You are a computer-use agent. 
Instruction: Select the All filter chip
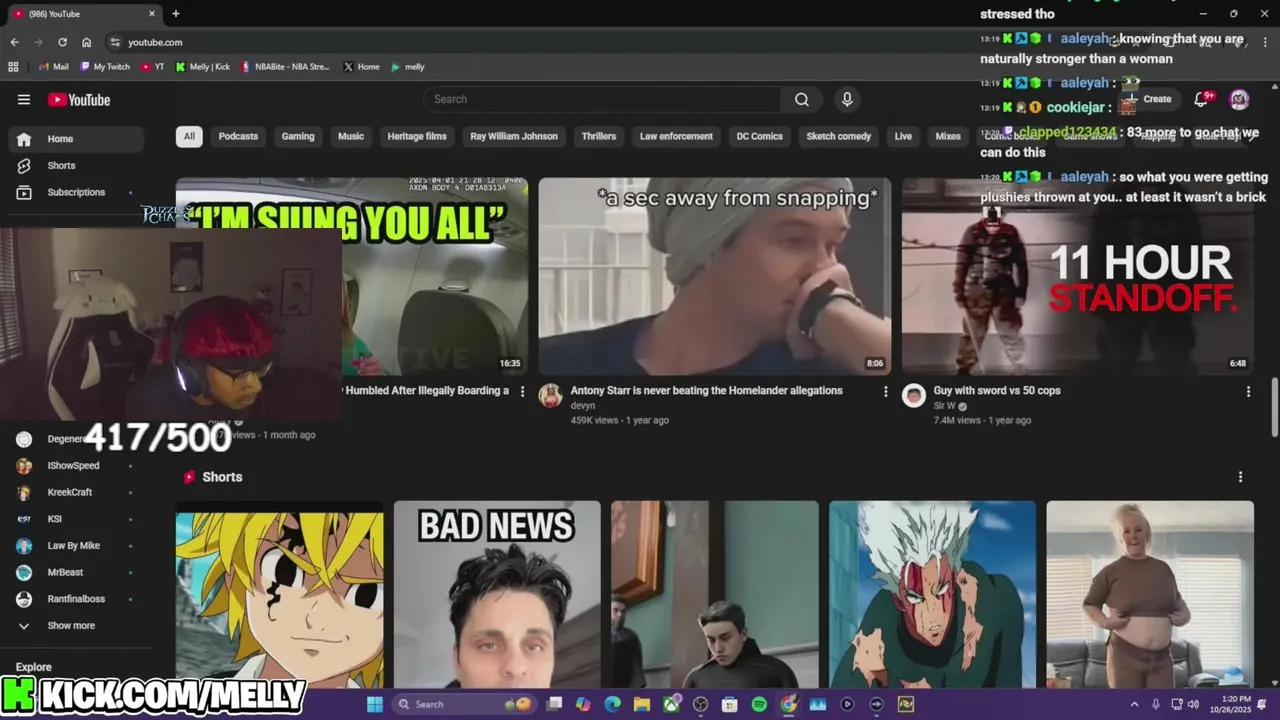(x=189, y=136)
